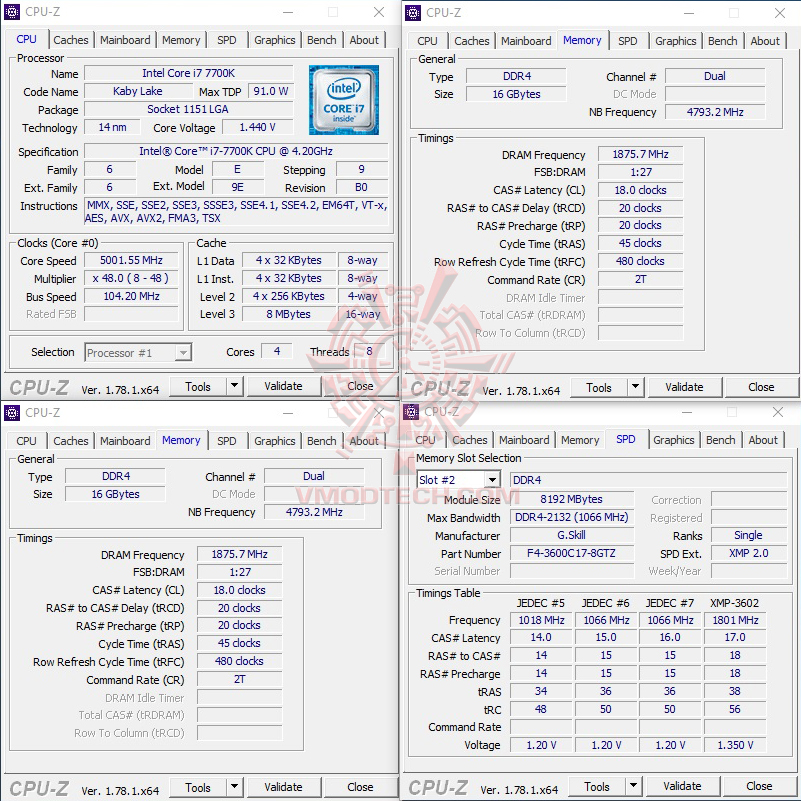Open the Tools dropdown arrow in top-right window
Screen dimensions: 801x801
pos(635,387)
